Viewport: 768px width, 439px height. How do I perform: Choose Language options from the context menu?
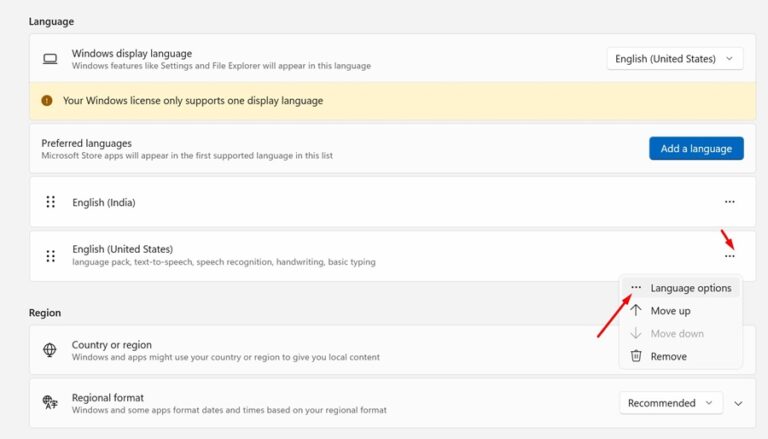(x=690, y=288)
